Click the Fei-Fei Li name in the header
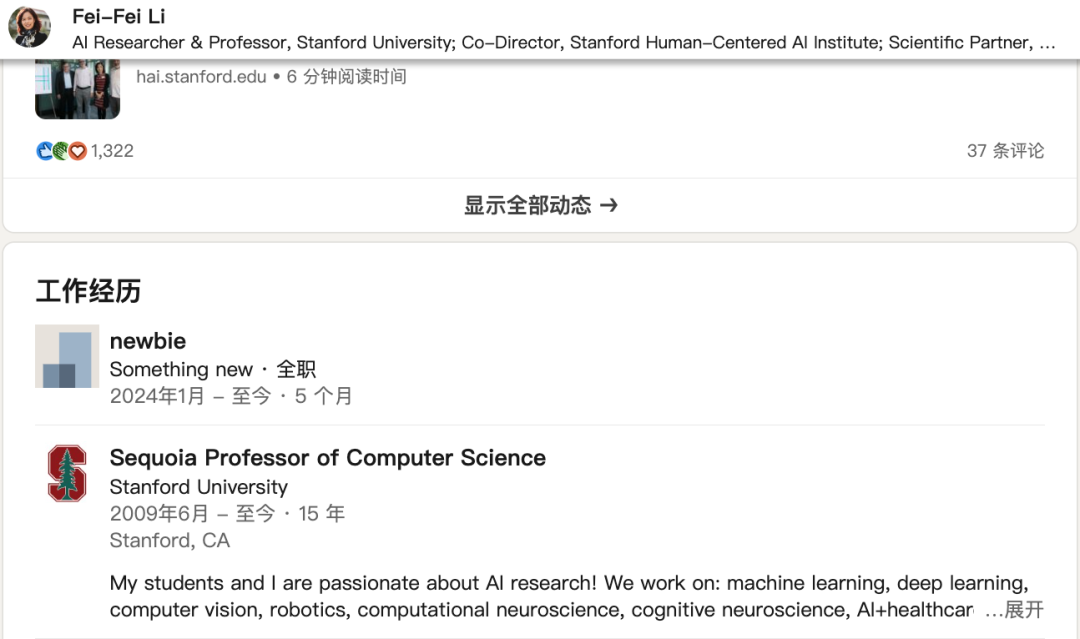 tap(119, 16)
